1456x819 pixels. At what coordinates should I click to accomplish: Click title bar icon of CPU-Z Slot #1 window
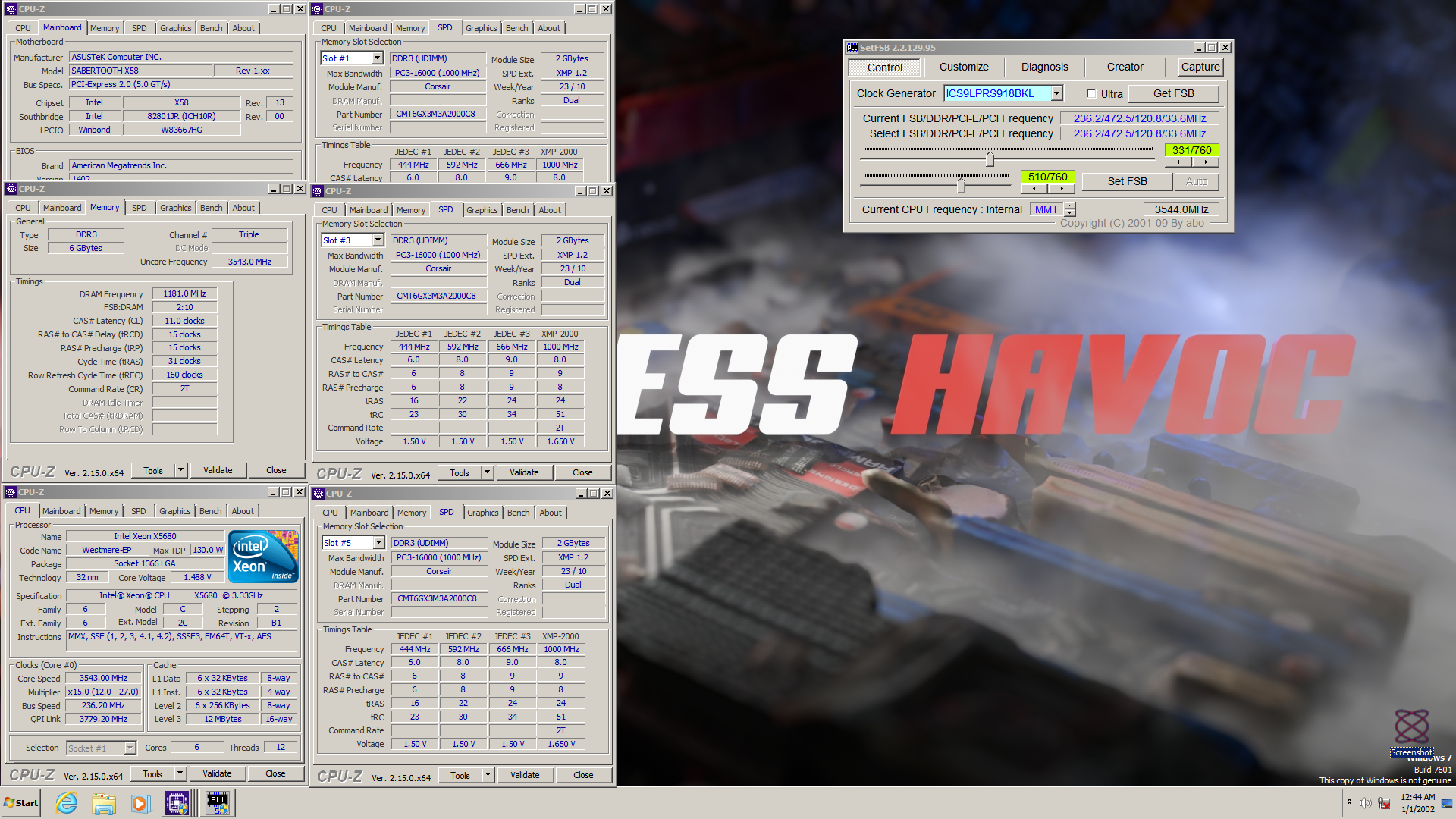318,9
